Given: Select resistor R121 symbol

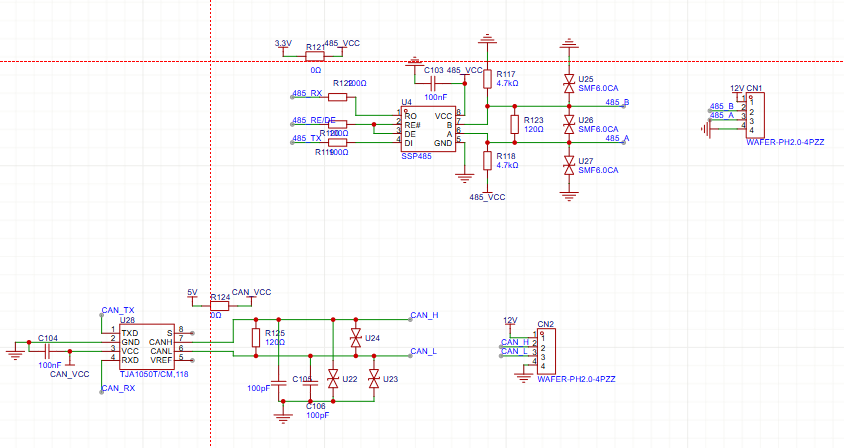Looking at the screenshot, I should pos(315,56).
